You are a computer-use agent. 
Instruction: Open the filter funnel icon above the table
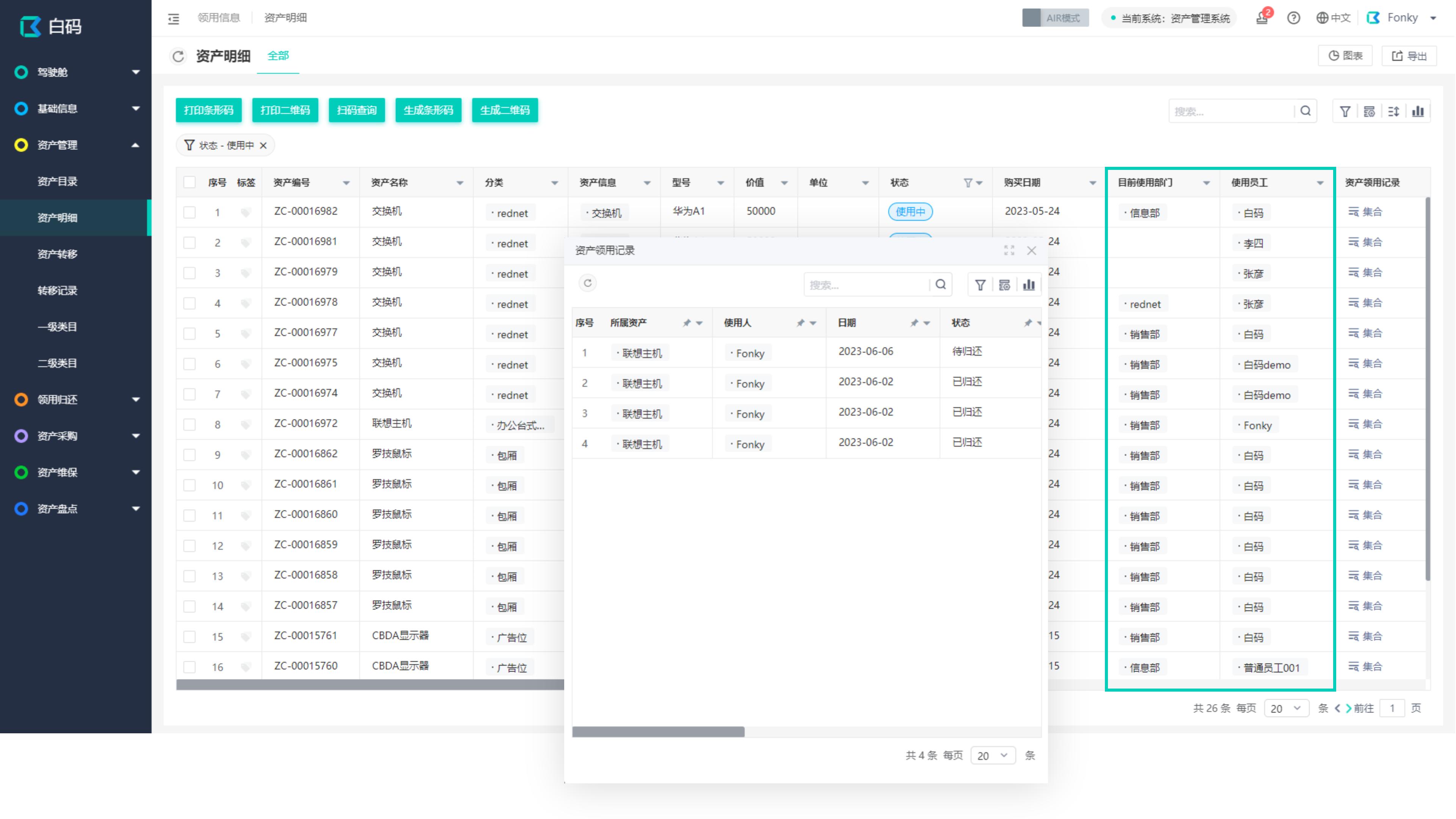coord(1345,111)
